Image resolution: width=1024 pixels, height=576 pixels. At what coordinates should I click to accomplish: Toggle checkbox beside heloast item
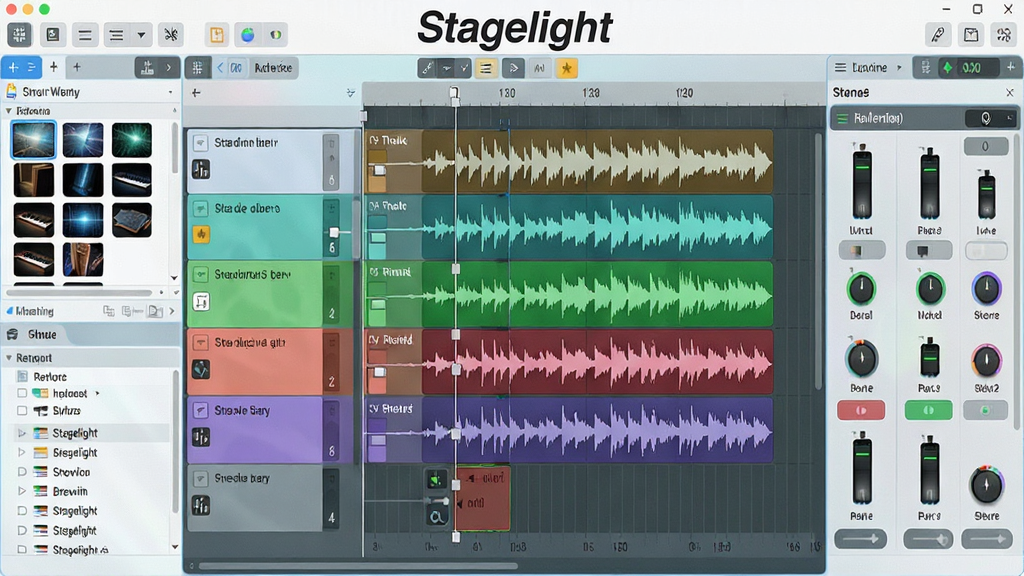(x=22, y=393)
